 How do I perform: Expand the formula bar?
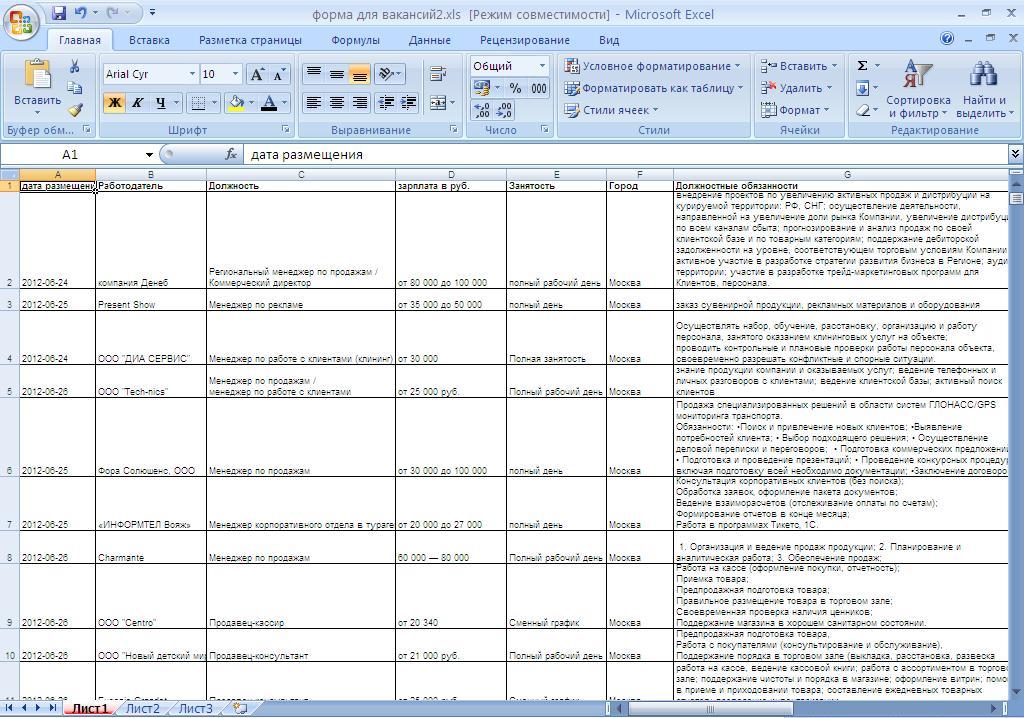1015,154
